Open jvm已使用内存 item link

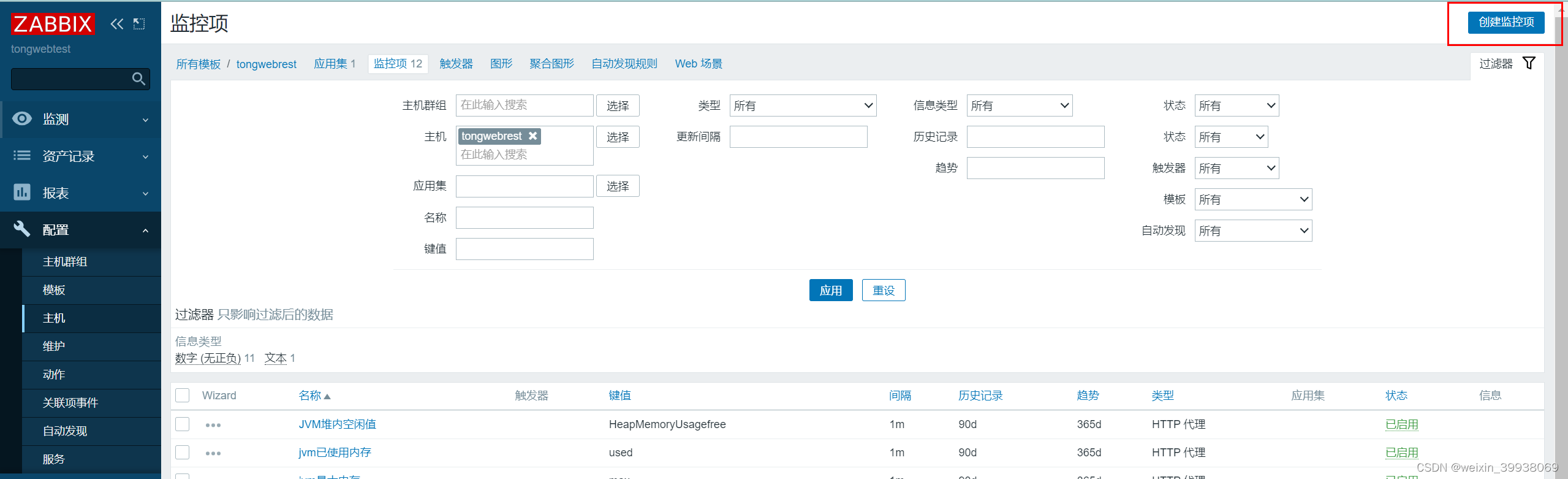click(x=335, y=453)
